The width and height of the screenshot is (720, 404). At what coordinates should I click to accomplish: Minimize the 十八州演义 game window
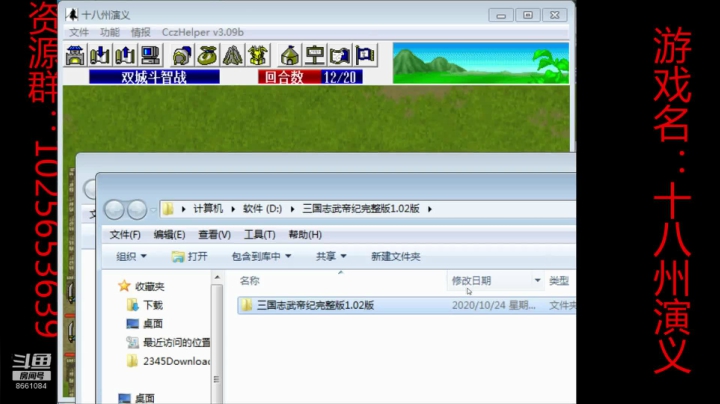coord(501,15)
